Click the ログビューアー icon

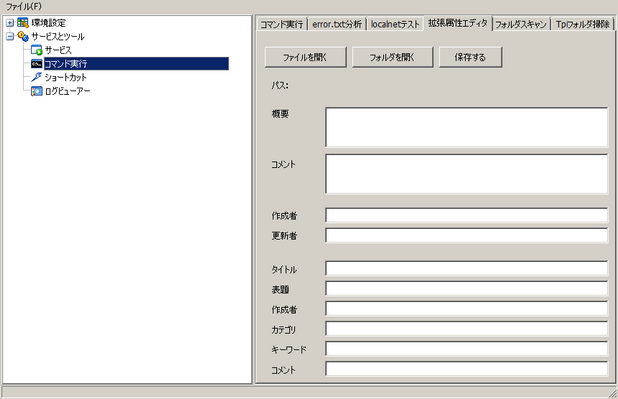tap(36, 91)
